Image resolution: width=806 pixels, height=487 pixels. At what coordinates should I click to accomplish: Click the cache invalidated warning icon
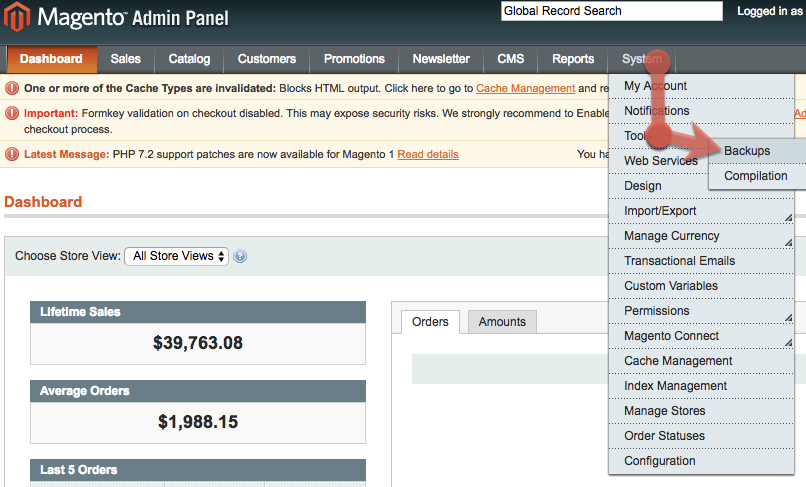(x=12, y=88)
